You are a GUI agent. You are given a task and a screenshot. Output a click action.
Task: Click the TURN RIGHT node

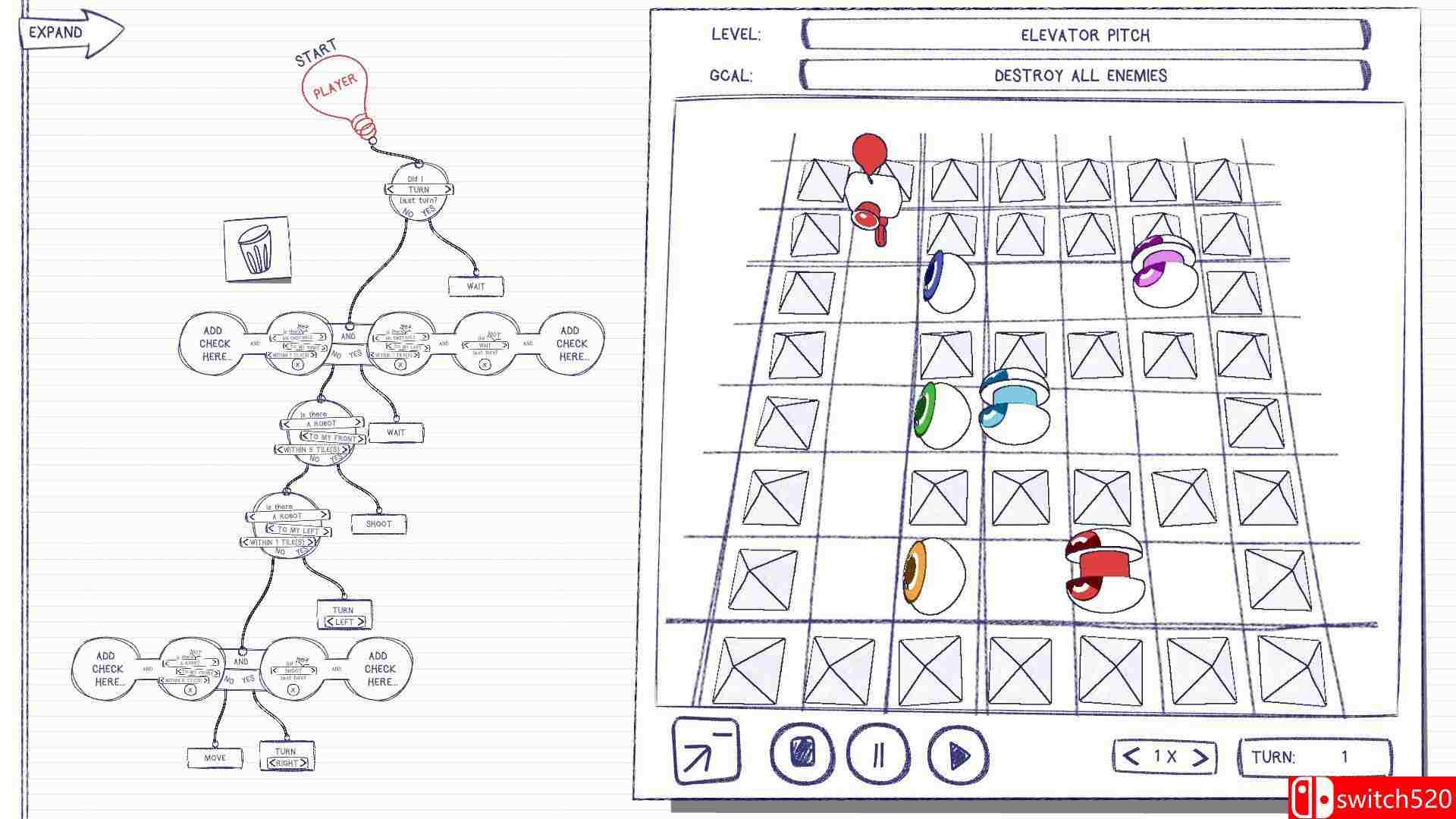(x=287, y=757)
